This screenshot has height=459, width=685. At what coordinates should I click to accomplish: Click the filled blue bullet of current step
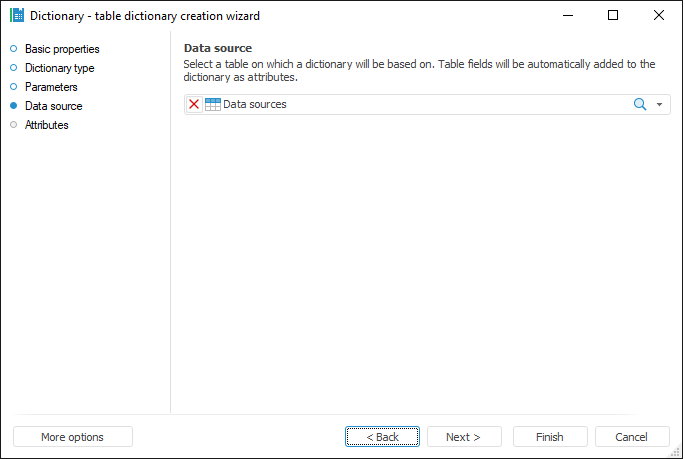pos(14,106)
